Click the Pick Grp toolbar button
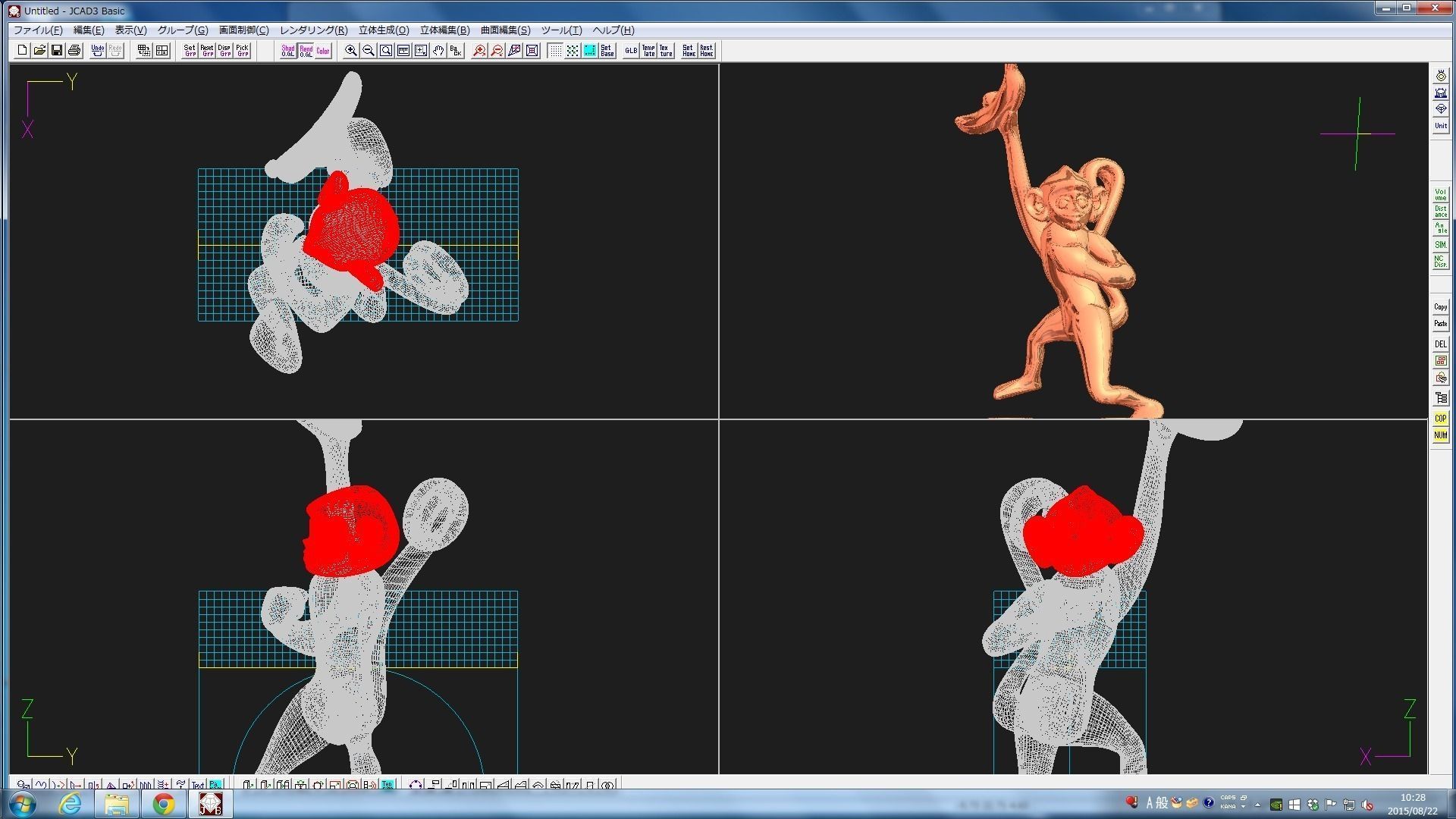1456x819 pixels. [x=242, y=51]
